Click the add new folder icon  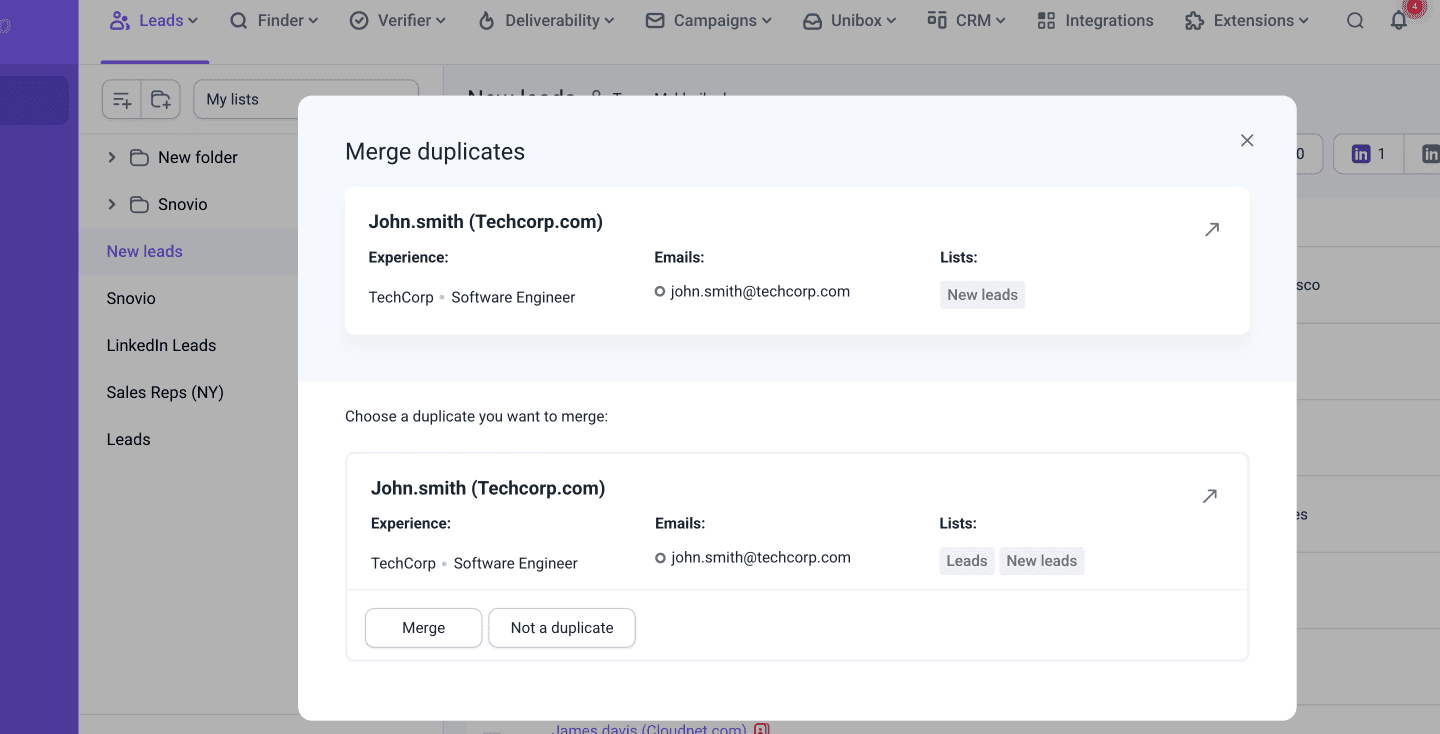pos(160,100)
